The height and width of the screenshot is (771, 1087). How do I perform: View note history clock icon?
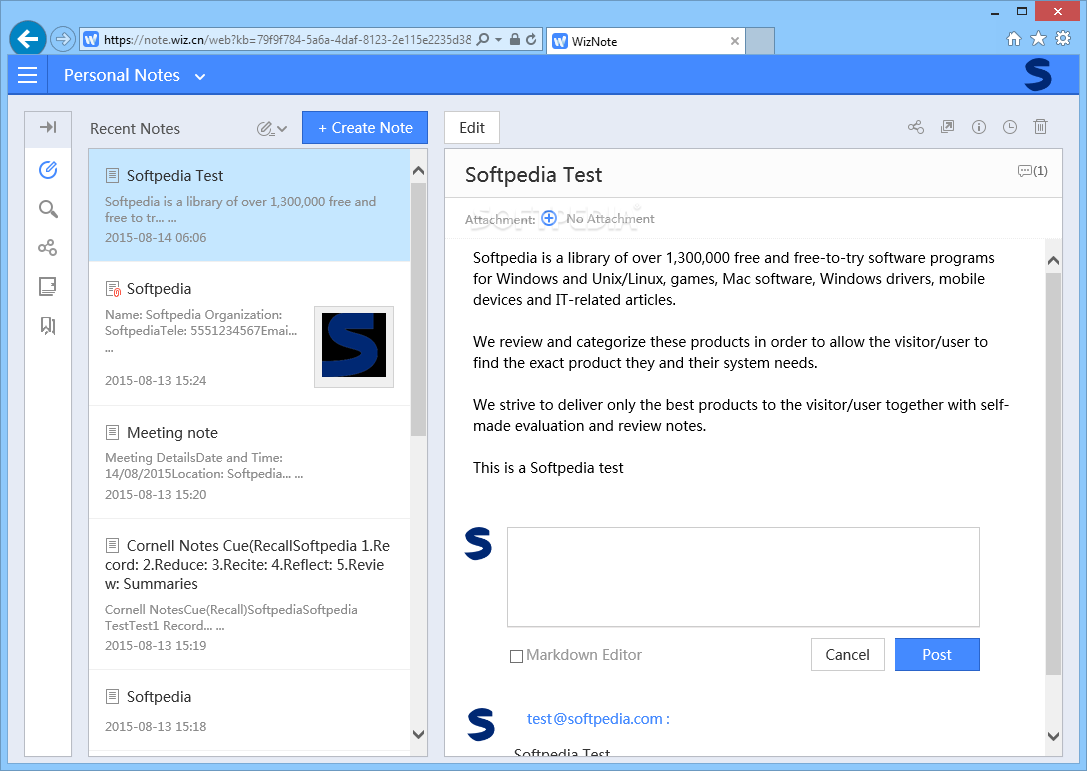[x=1009, y=127]
